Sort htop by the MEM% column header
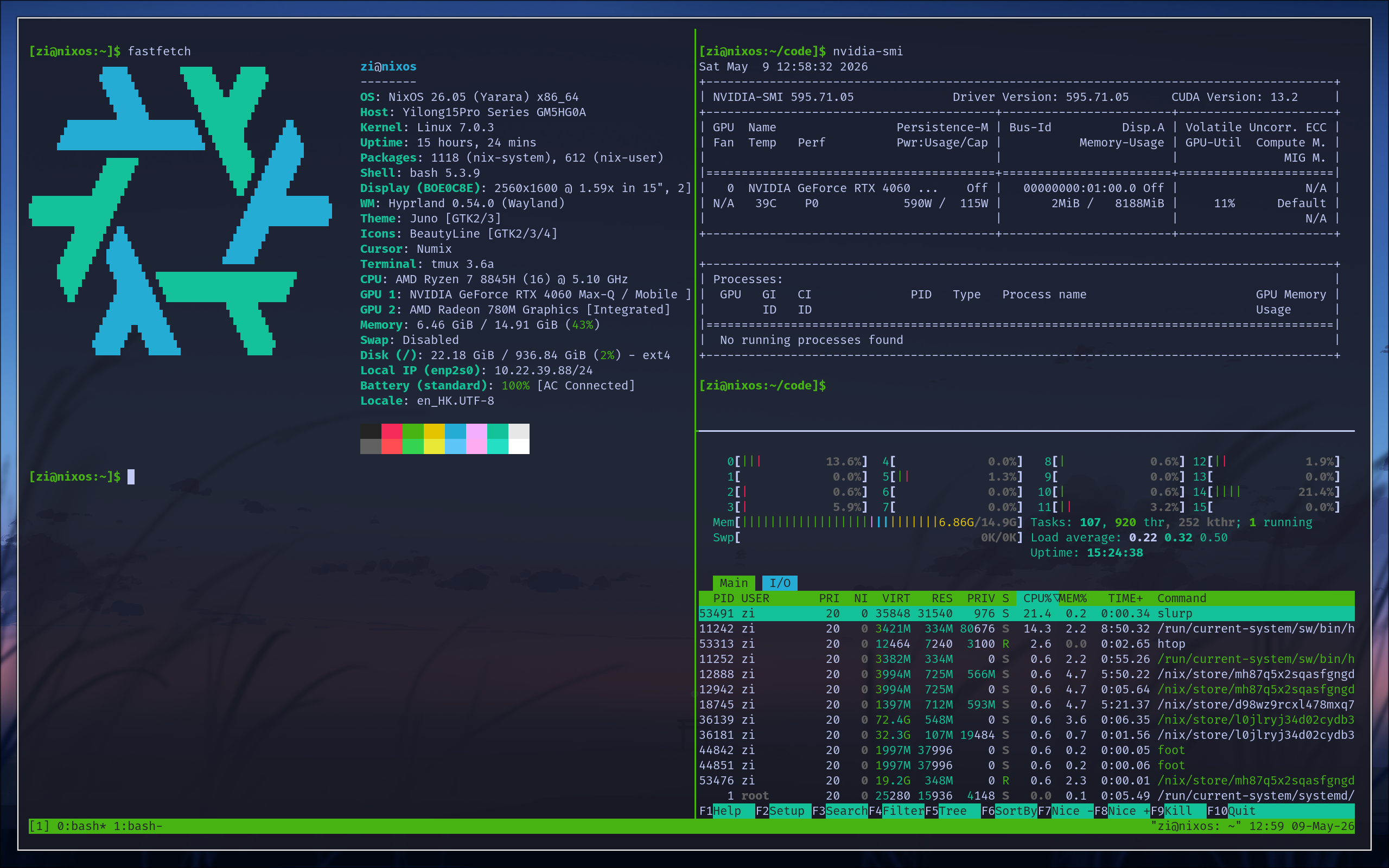This screenshot has height=868, width=1389. coord(1073,598)
